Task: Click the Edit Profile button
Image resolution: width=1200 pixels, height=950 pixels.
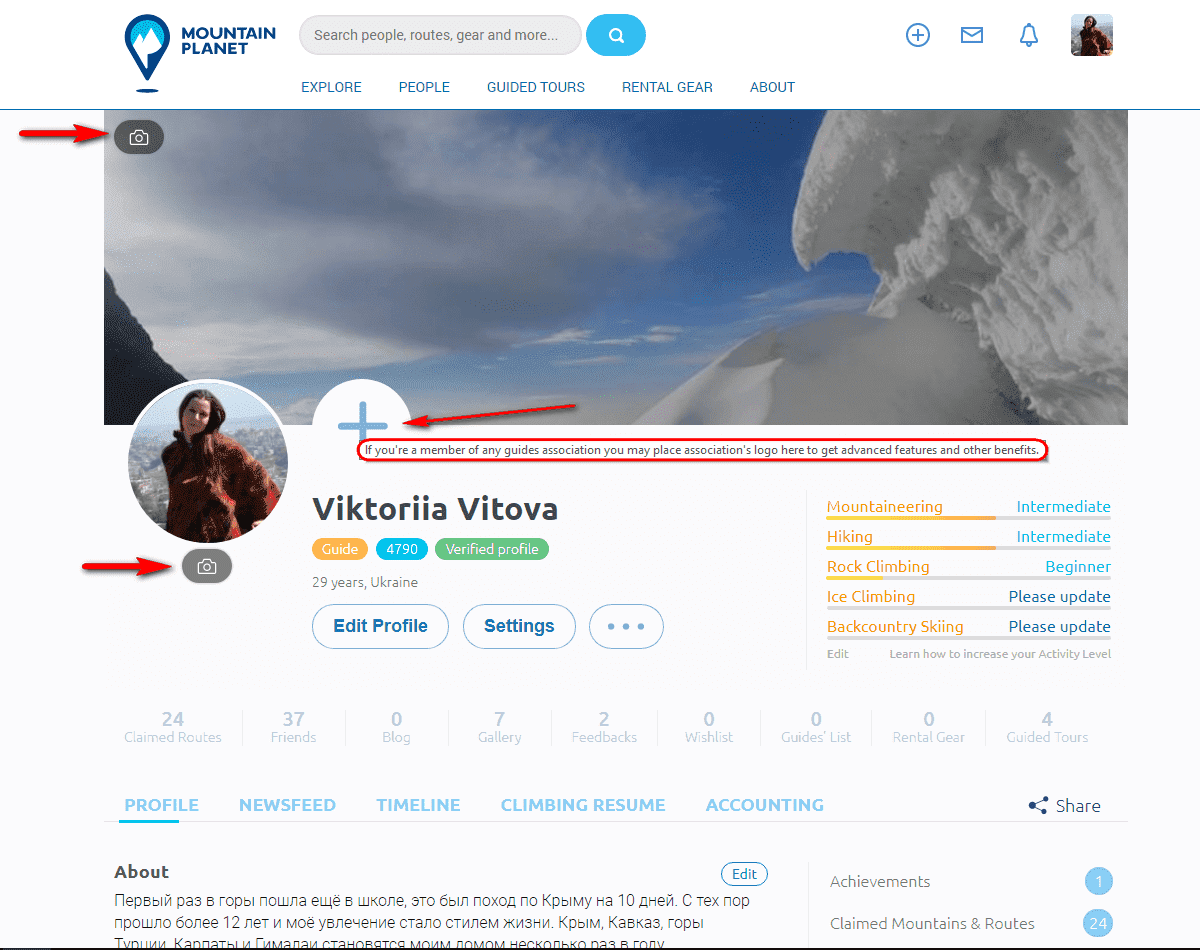Action: 380,626
